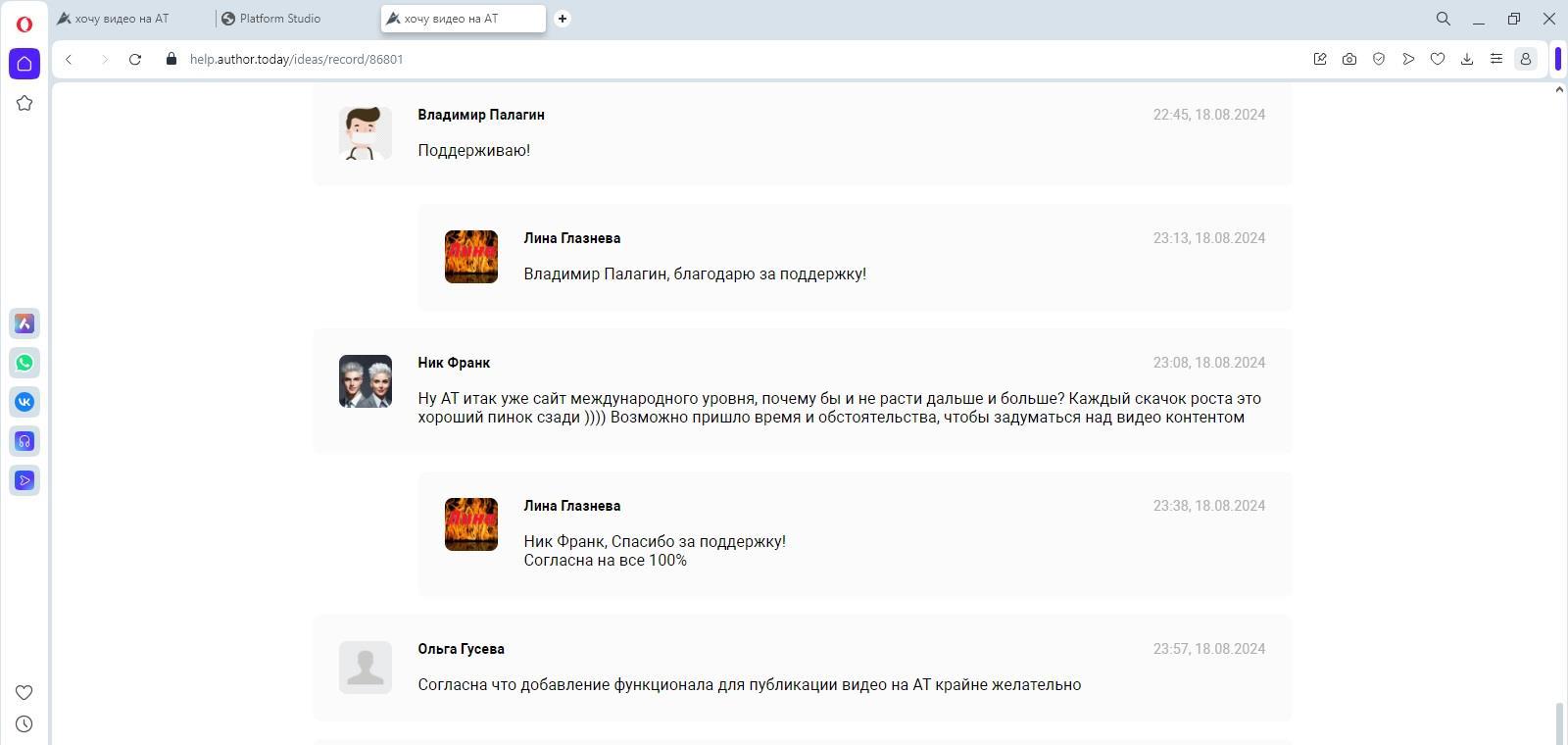Take a snapshot with the camera icon

coord(1349,59)
